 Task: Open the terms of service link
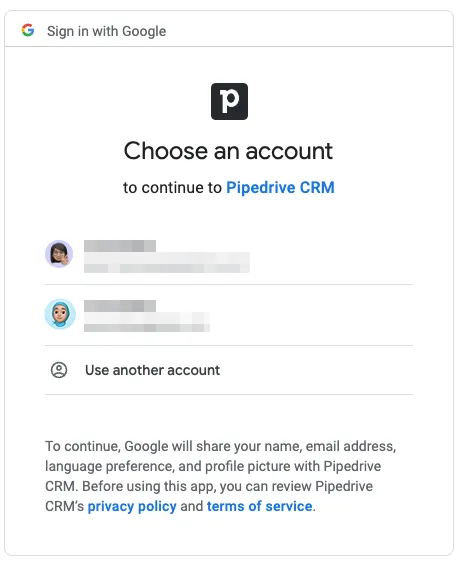tap(259, 506)
